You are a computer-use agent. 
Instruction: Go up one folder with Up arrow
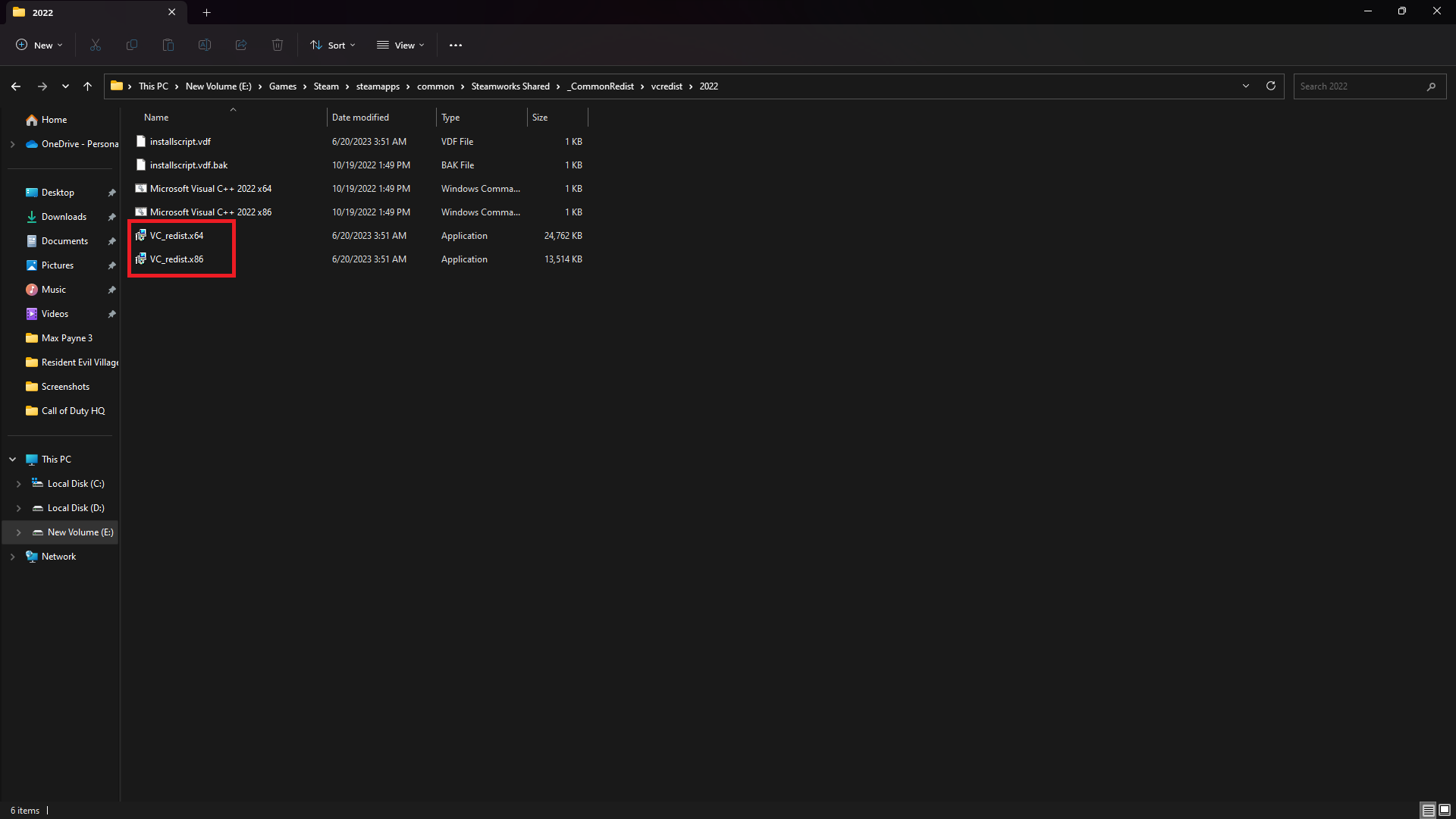(88, 86)
